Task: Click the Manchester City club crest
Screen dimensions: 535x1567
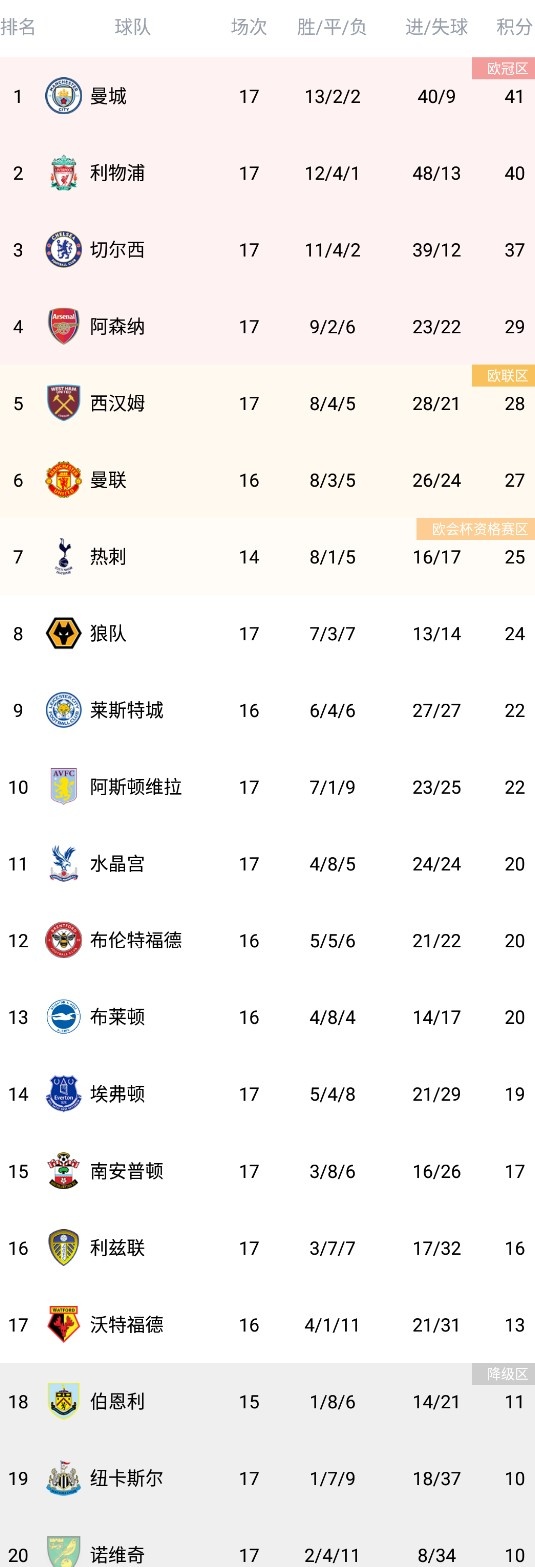Action: tap(64, 97)
